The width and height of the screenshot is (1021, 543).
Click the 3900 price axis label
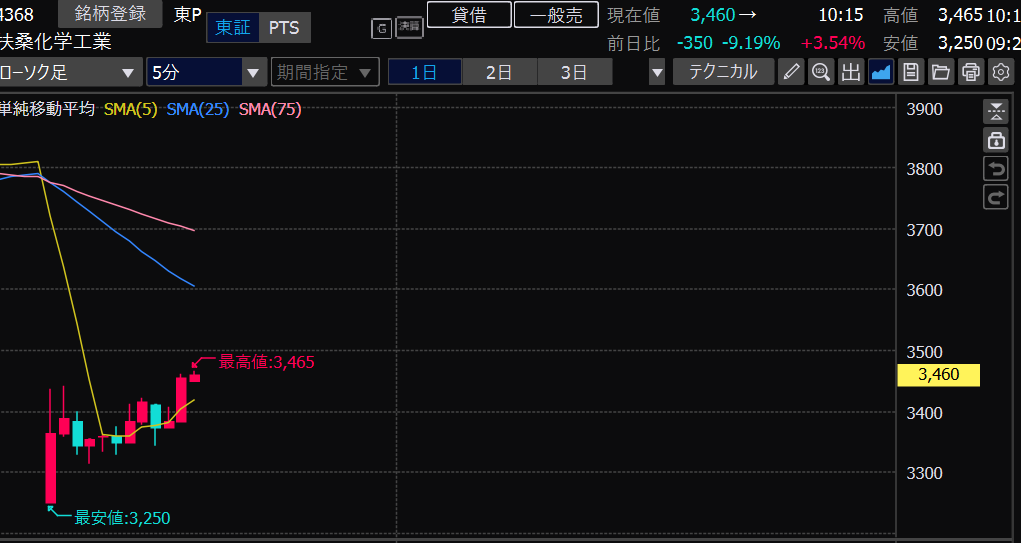coord(925,109)
